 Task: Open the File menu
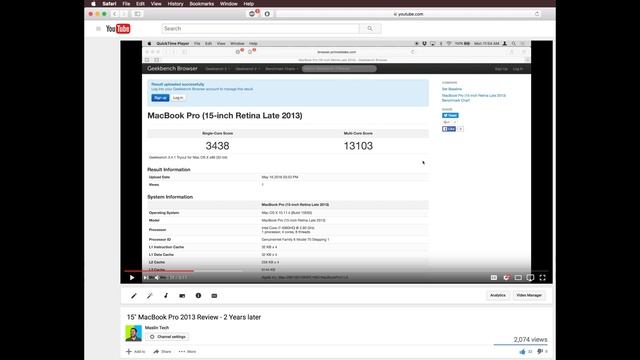(126, 4)
